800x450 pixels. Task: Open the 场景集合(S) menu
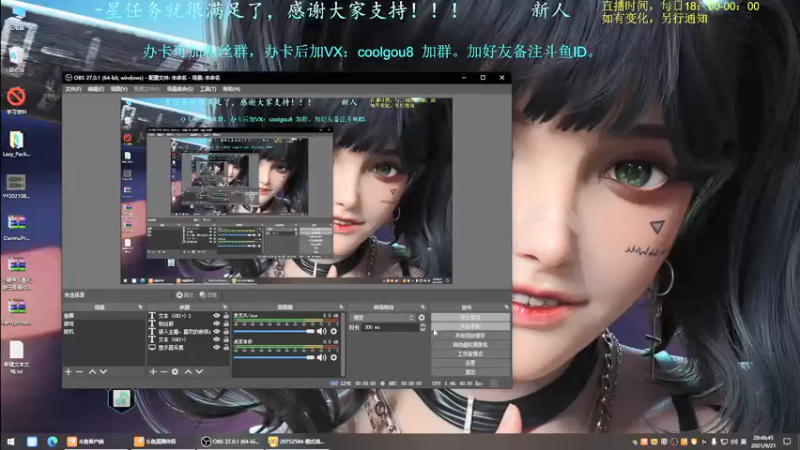click(x=180, y=89)
